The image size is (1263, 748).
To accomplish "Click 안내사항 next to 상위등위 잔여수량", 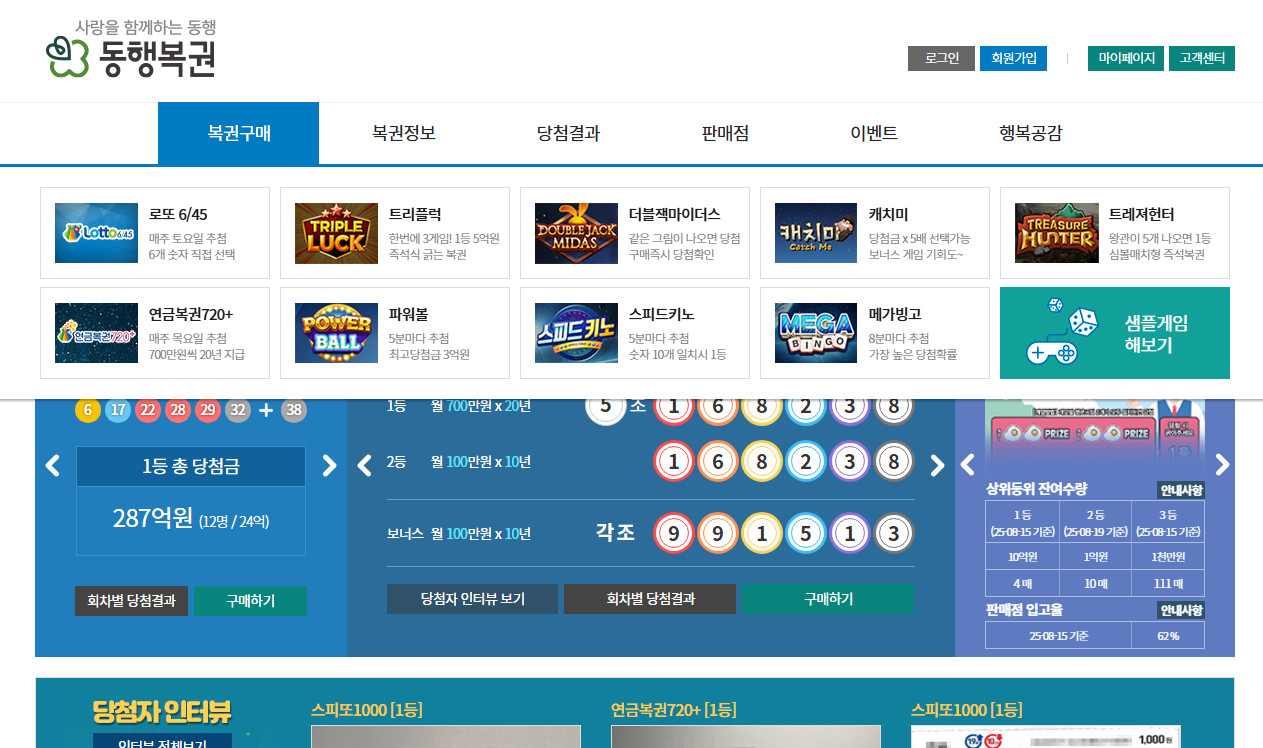I will (1181, 490).
